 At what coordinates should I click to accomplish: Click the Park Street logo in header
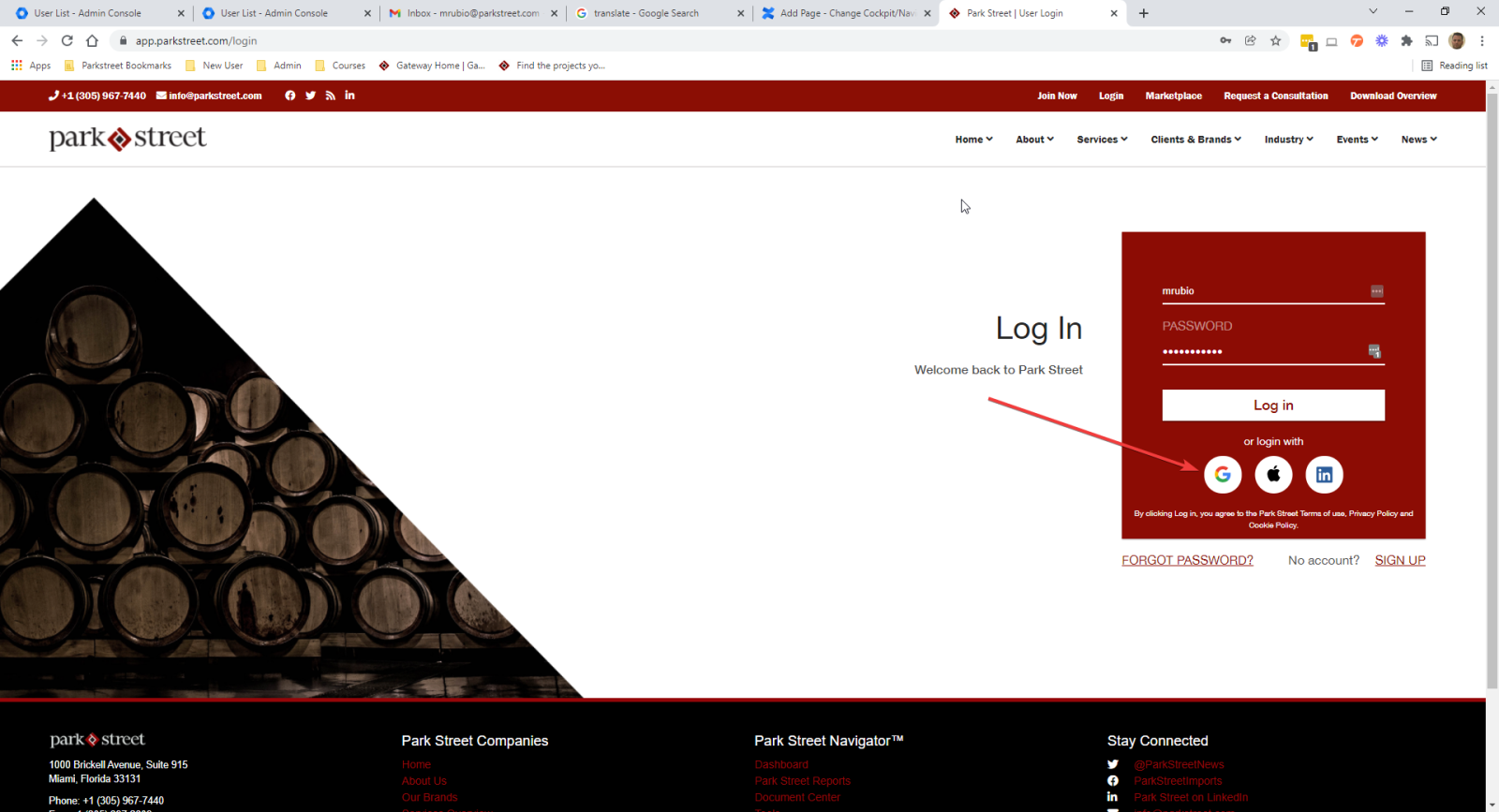(x=127, y=139)
